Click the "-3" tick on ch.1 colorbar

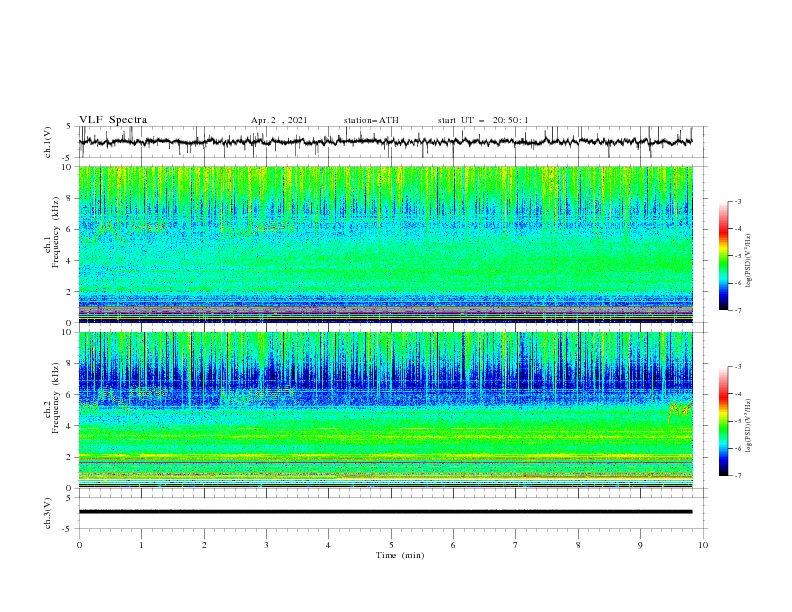pos(737,201)
